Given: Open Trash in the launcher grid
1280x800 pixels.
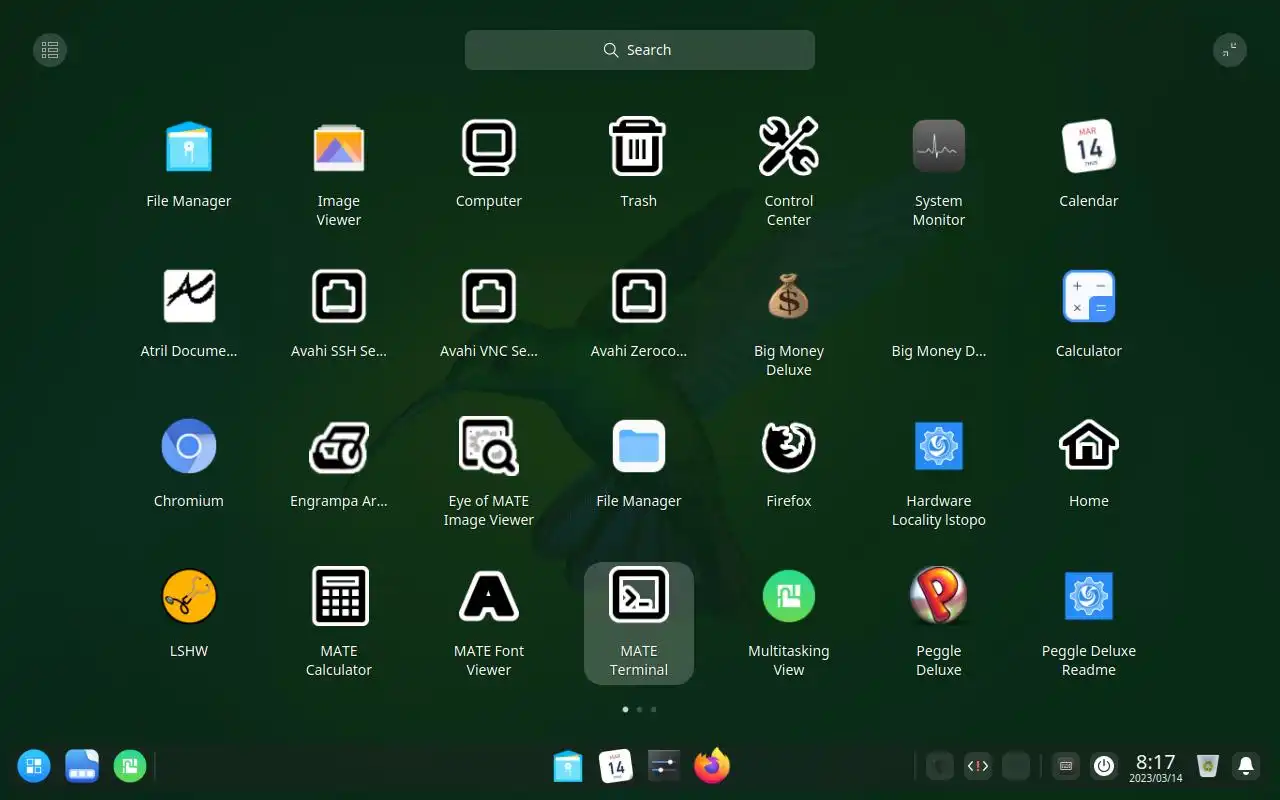Looking at the screenshot, I should pyautogui.click(x=639, y=147).
